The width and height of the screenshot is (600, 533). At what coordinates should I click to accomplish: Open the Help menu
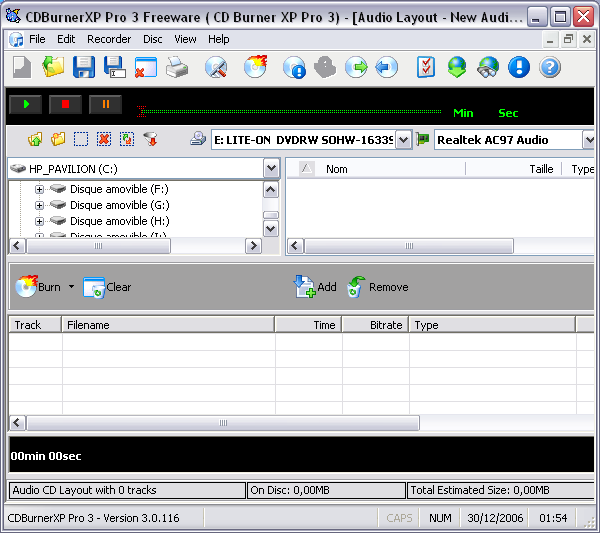[x=218, y=39]
